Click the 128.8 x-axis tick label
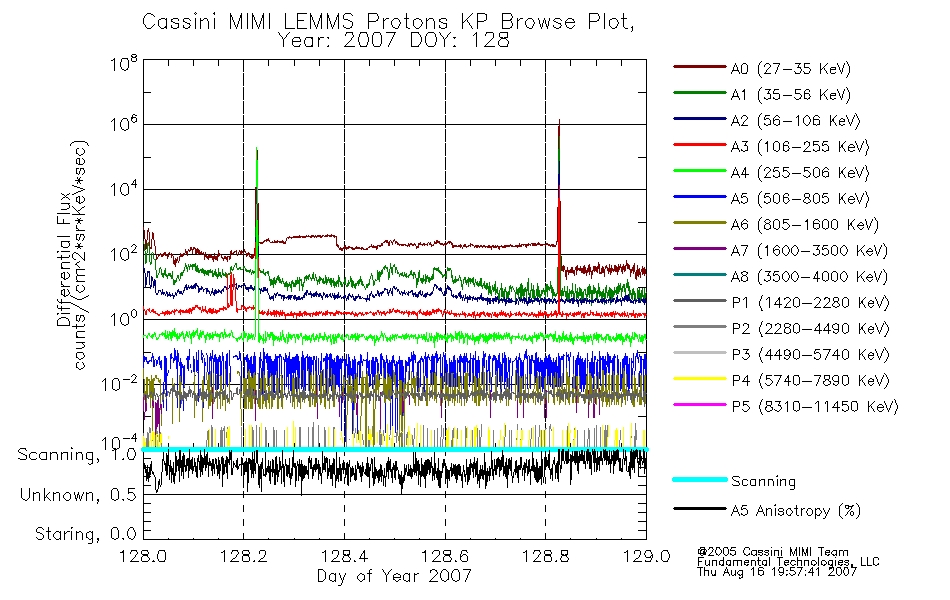950x600 pixels. point(545,556)
